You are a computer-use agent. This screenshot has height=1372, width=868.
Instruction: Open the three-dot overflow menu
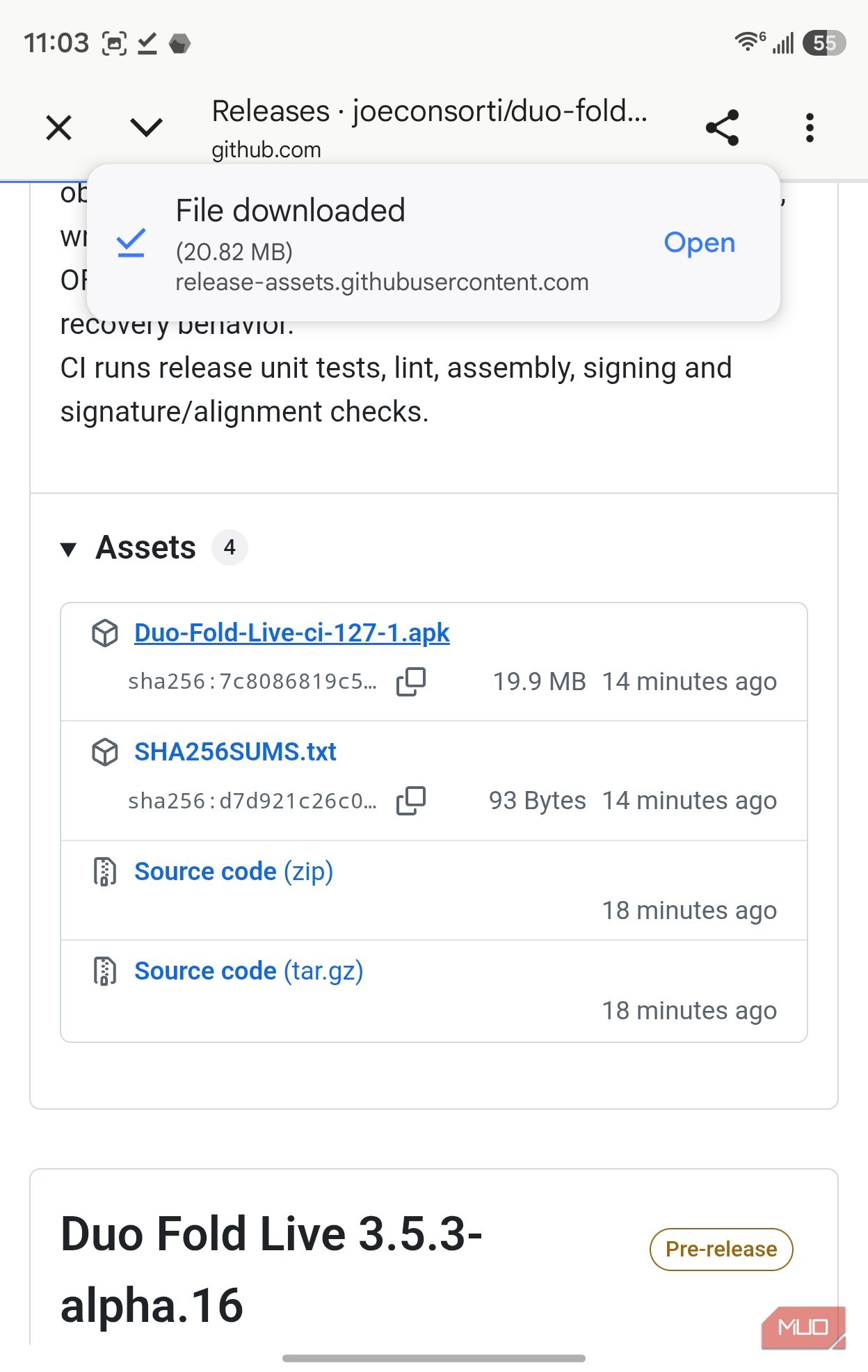[x=810, y=128]
